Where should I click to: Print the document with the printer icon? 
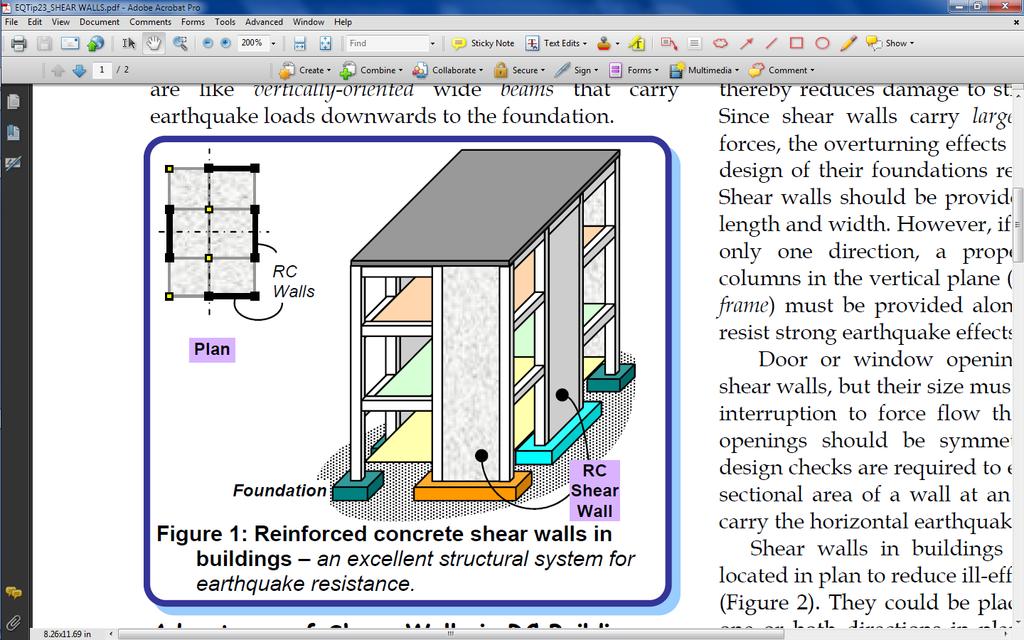[18, 44]
